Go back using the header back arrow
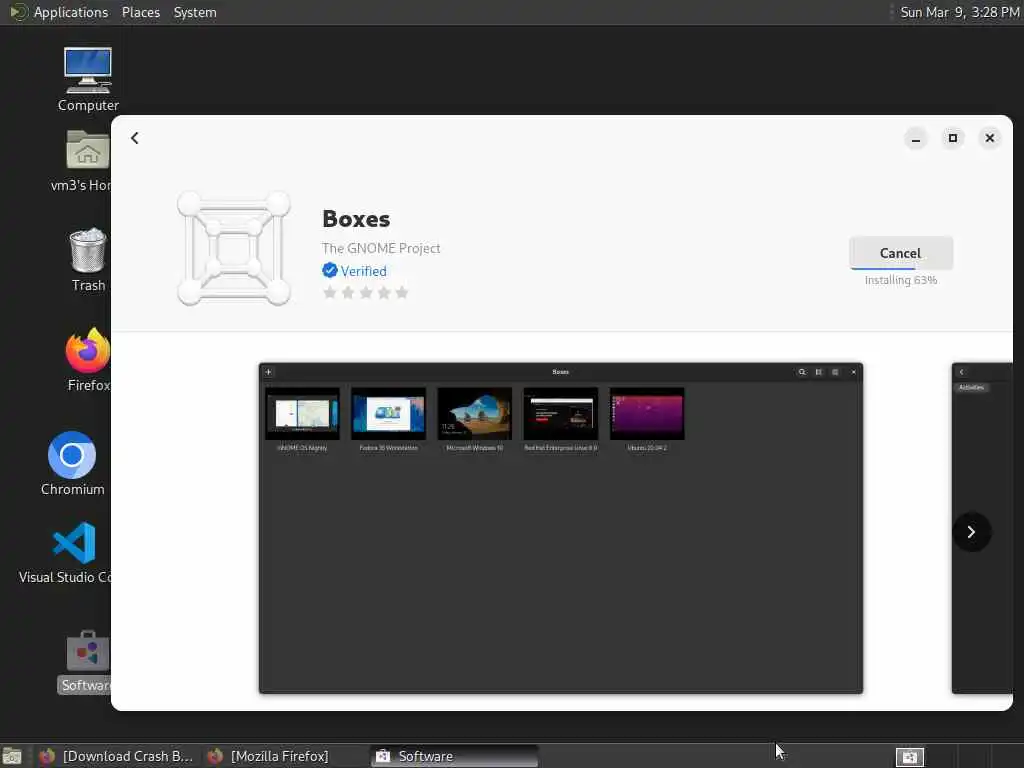The height and width of the screenshot is (768, 1024). tap(135, 138)
